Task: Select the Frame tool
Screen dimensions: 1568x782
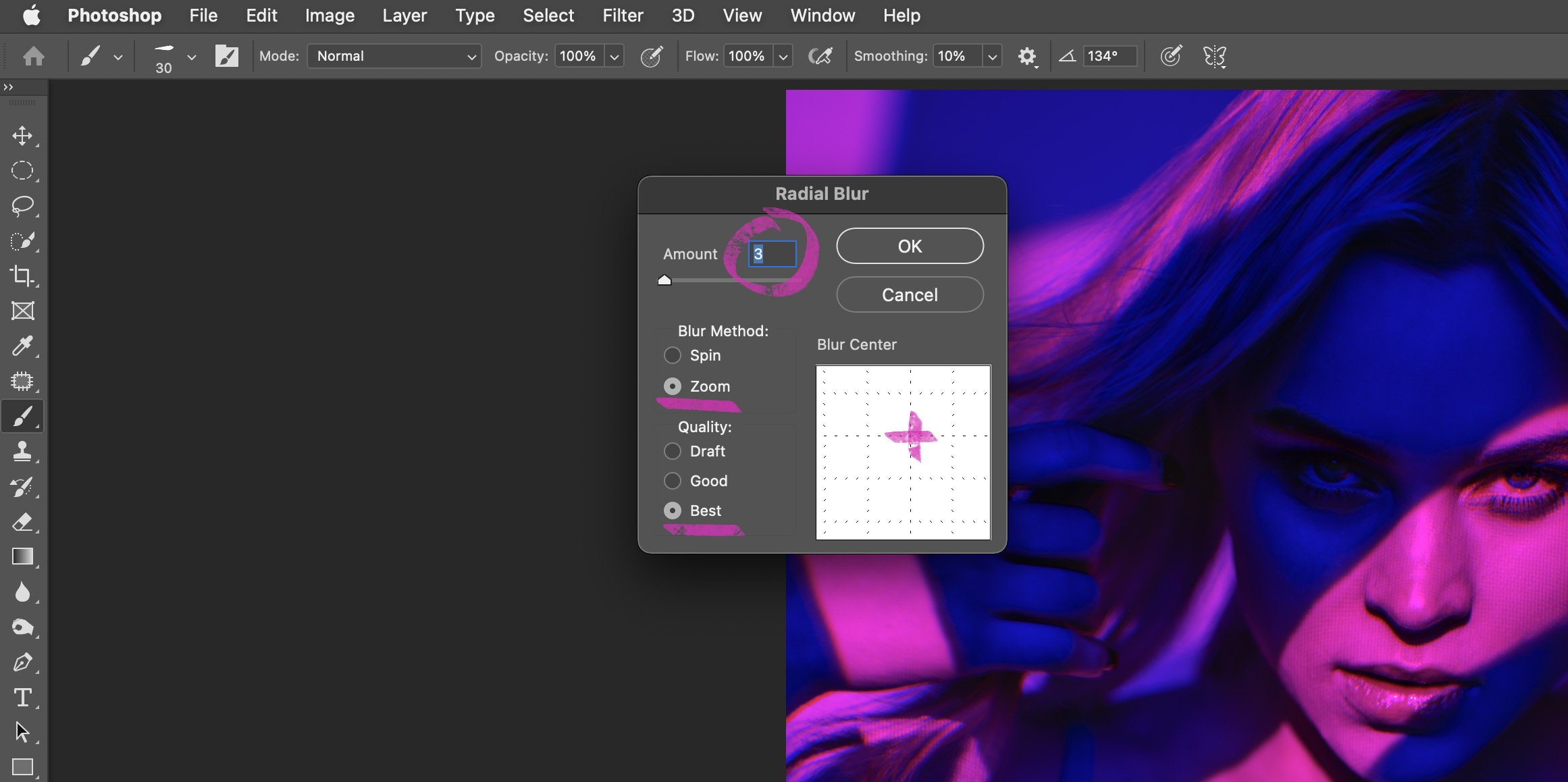Action: 22,311
